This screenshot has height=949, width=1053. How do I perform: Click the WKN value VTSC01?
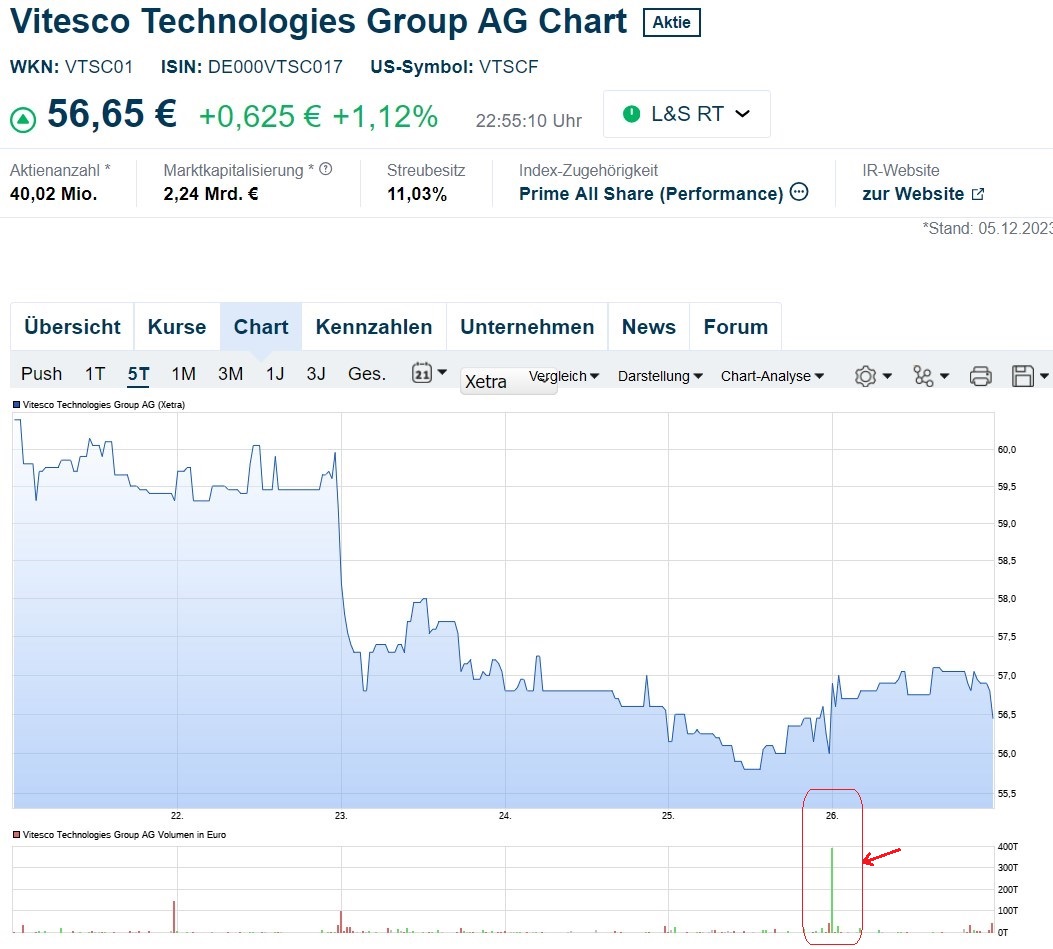pos(99,66)
